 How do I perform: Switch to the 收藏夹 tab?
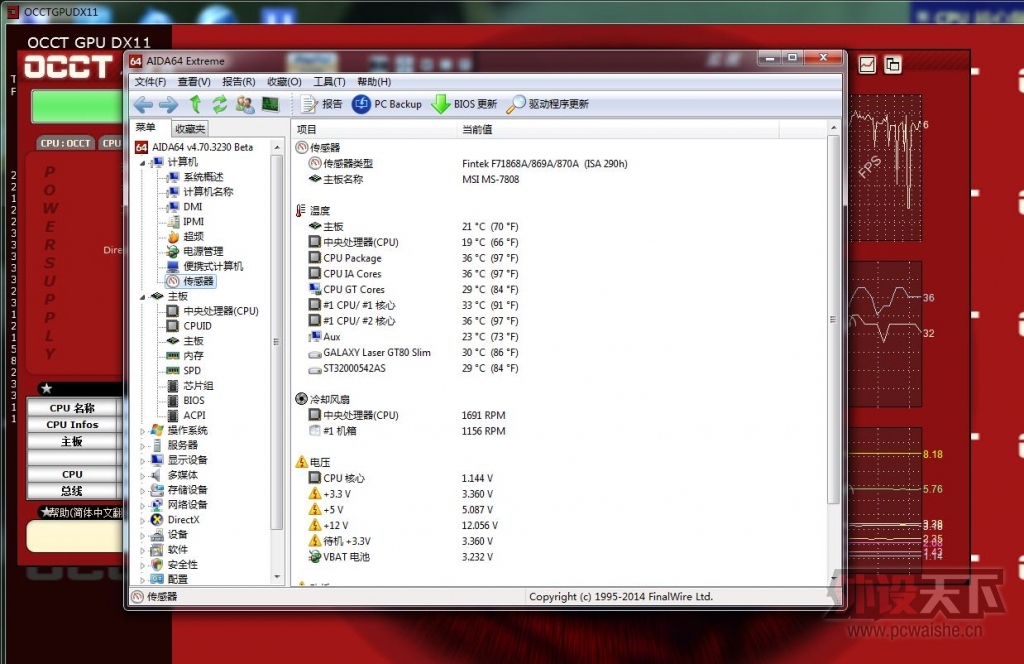(x=190, y=129)
